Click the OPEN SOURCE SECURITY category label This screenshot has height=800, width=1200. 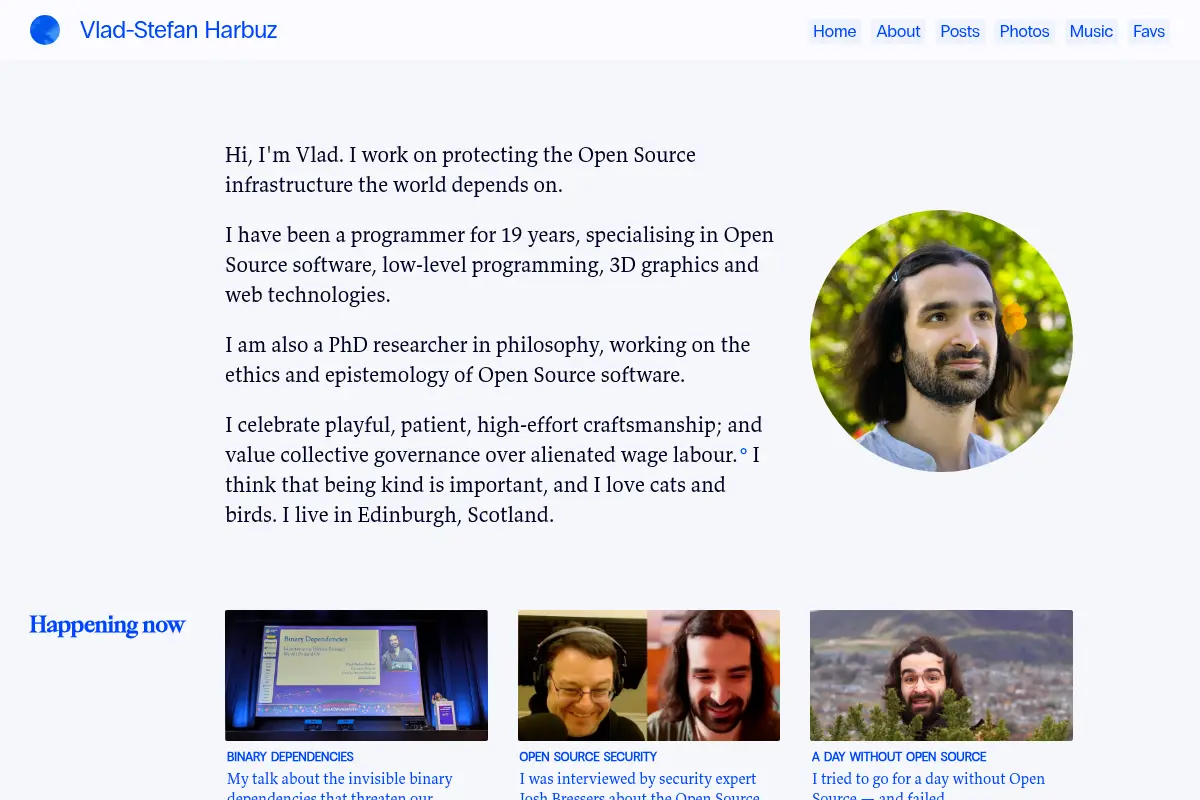click(x=588, y=757)
